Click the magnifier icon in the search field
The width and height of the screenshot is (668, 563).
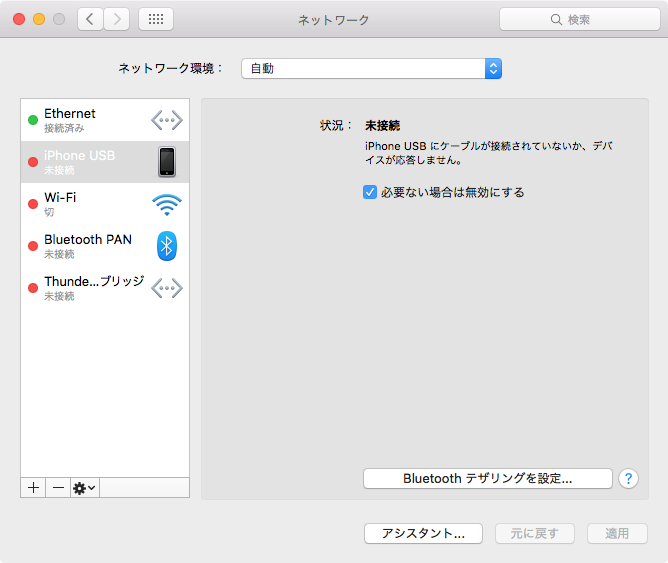pyautogui.click(x=556, y=20)
